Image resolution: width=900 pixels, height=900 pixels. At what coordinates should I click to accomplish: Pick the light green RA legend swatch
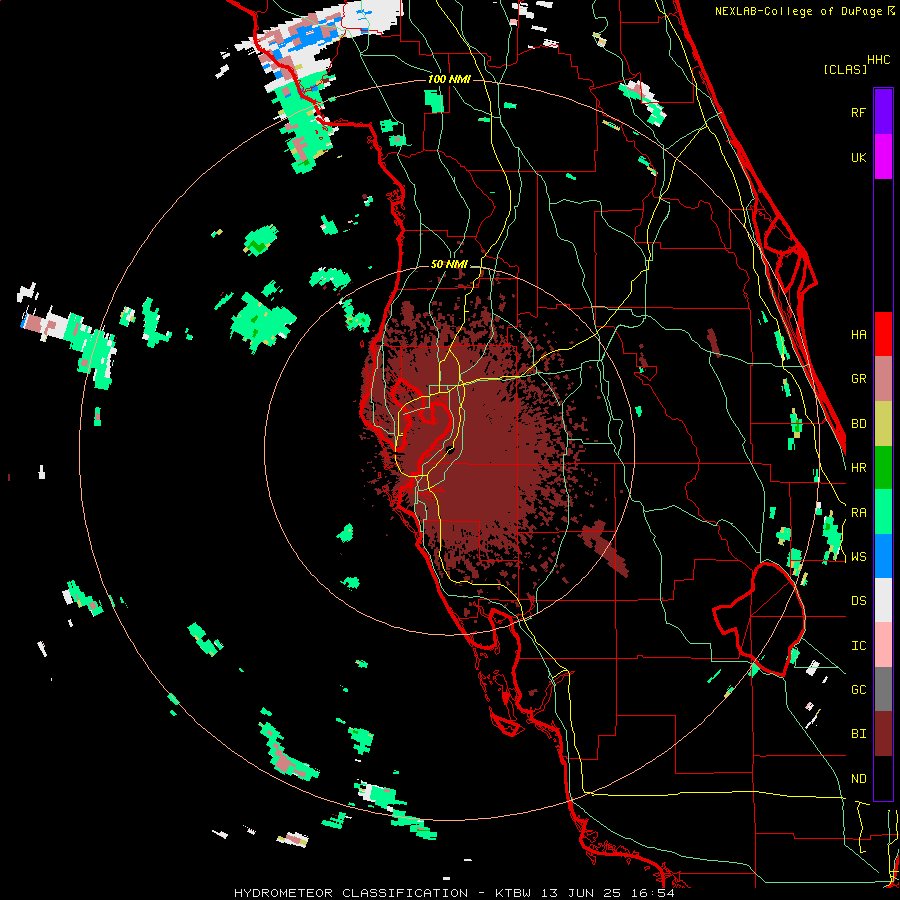pyautogui.click(x=883, y=511)
